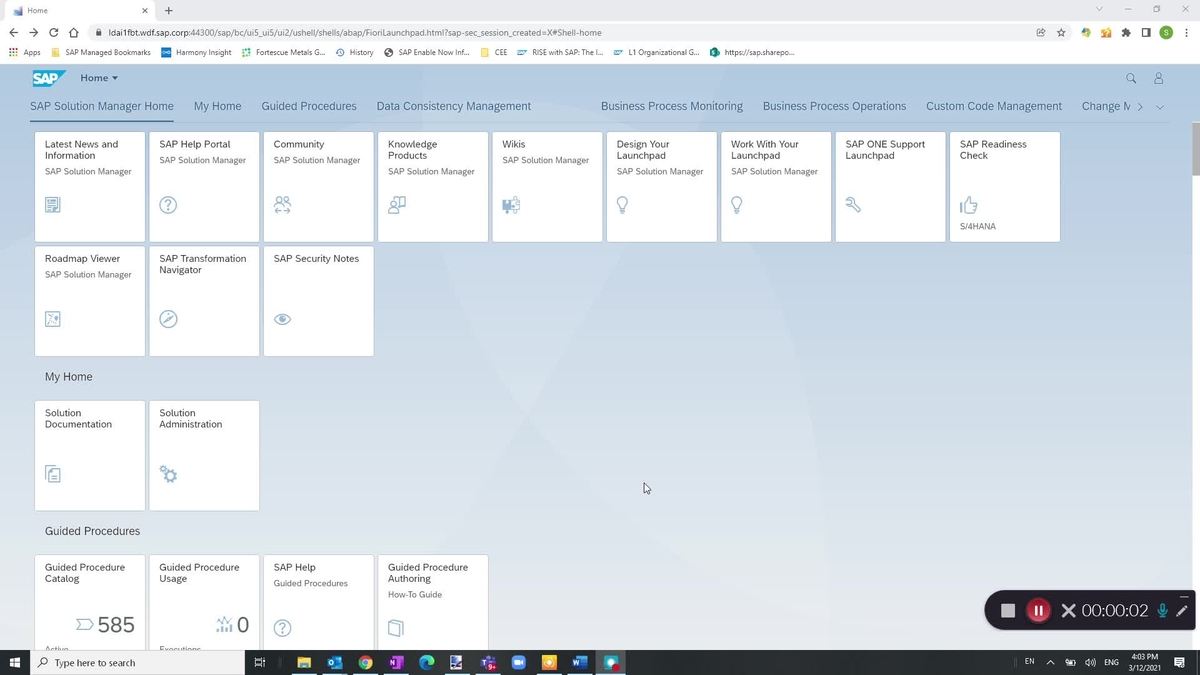Open the Solution Documentation tile
This screenshot has height=675, width=1200.
click(x=90, y=456)
